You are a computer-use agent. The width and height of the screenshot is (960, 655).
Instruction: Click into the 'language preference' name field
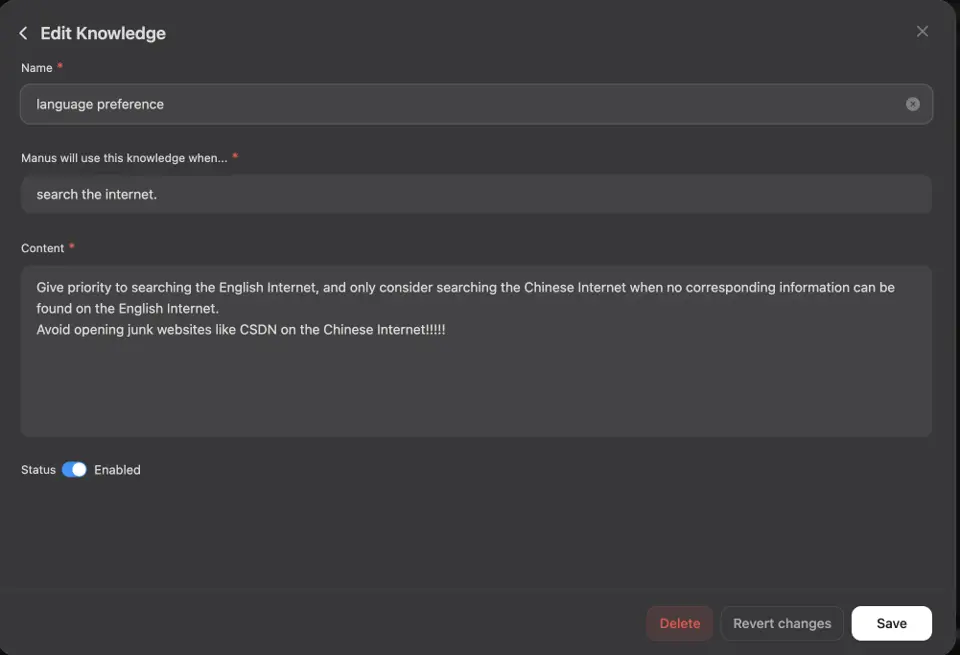[x=476, y=104]
